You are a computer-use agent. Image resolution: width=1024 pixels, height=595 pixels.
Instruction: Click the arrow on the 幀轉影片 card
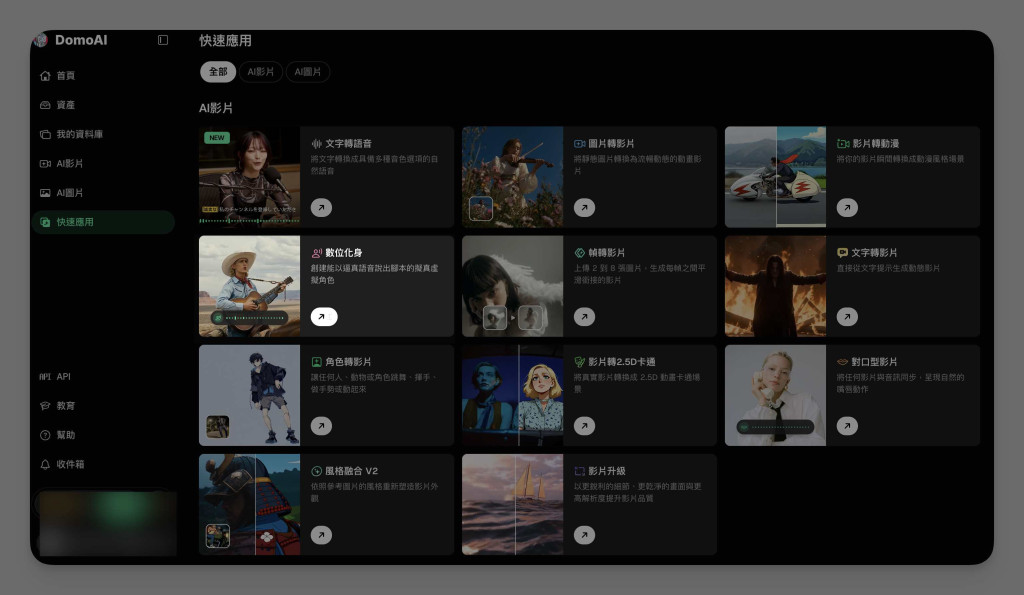[584, 317]
